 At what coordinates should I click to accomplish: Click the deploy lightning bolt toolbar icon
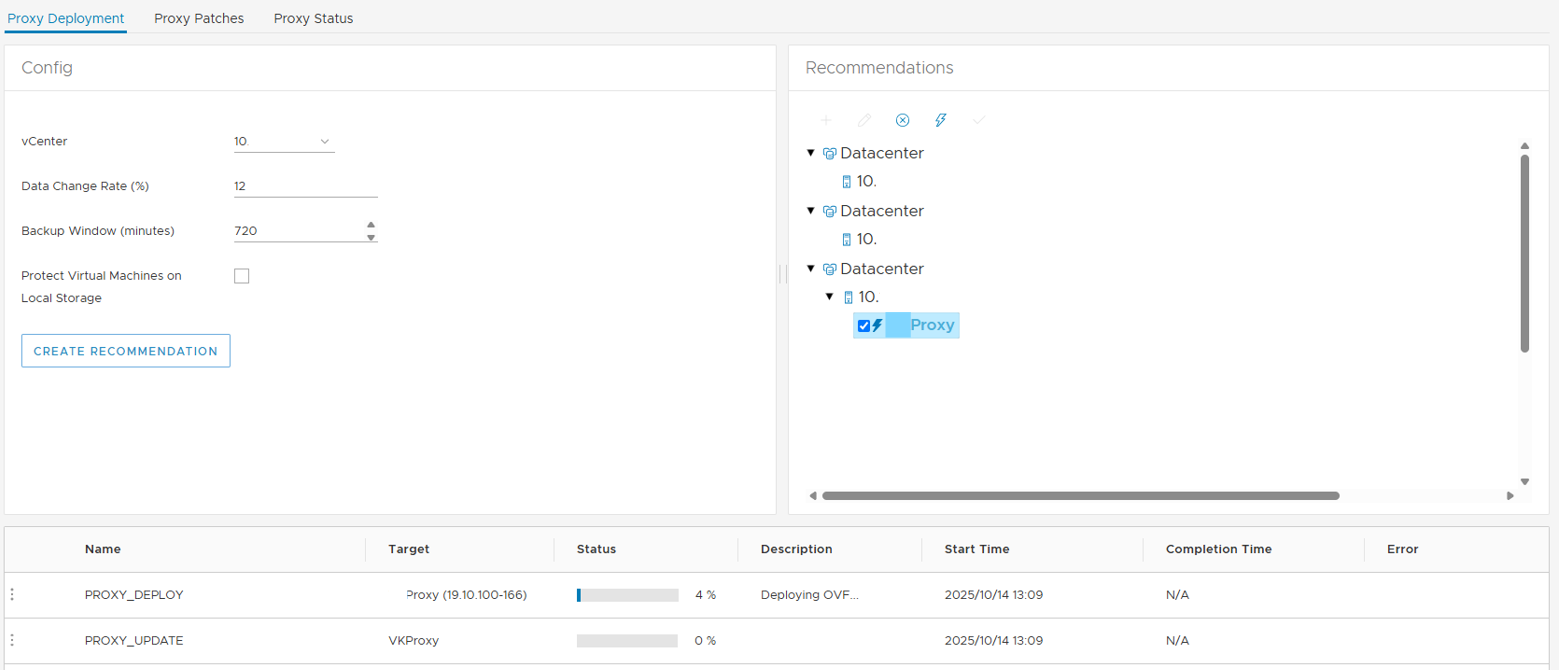[x=940, y=120]
